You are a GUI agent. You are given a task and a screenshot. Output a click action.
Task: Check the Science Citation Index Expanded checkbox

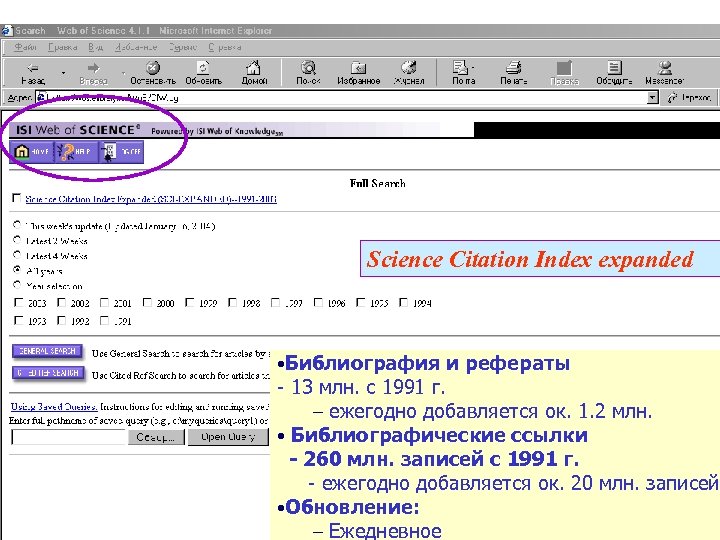[x=17, y=198]
